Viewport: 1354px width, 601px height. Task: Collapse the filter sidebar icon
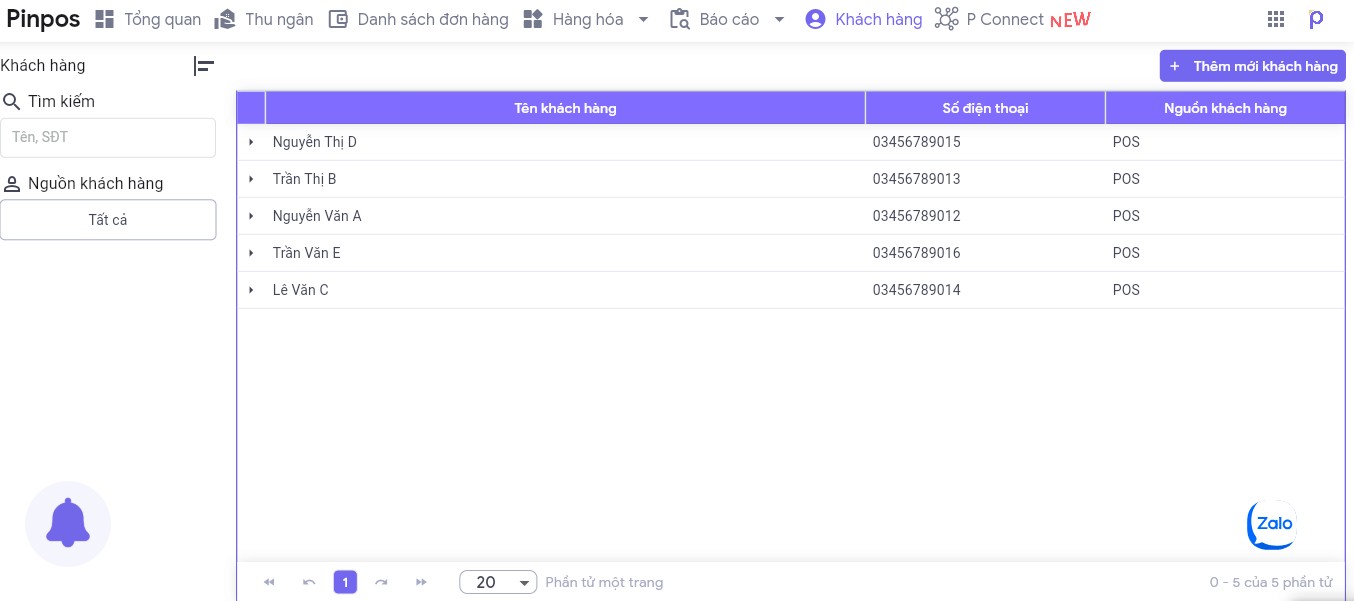point(204,66)
